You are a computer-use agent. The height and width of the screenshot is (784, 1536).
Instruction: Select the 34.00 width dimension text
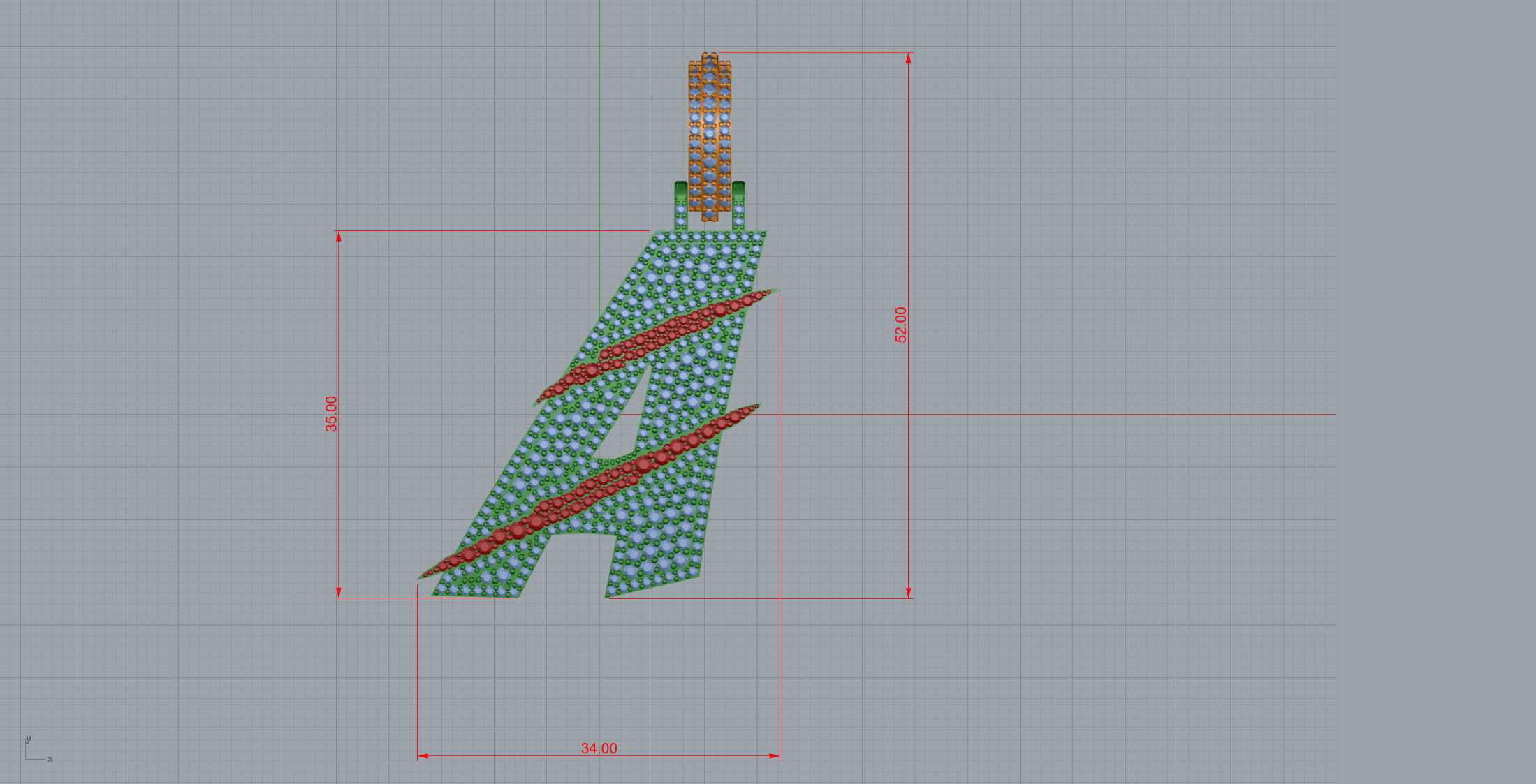[x=599, y=748]
